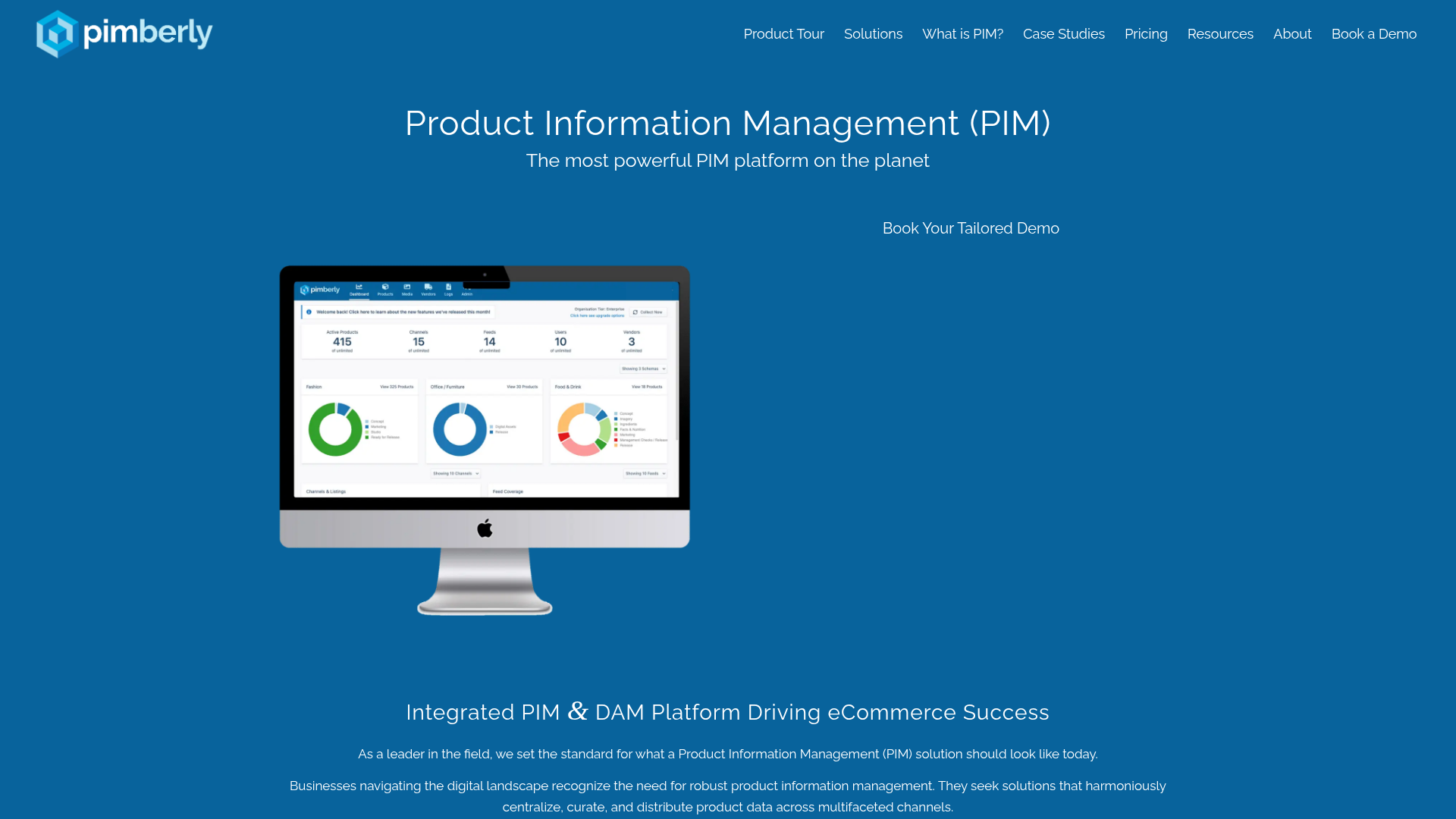Select Case Studies in the top navigation
The width and height of the screenshot is (1456, 819).
click(x=1063, y=34)
